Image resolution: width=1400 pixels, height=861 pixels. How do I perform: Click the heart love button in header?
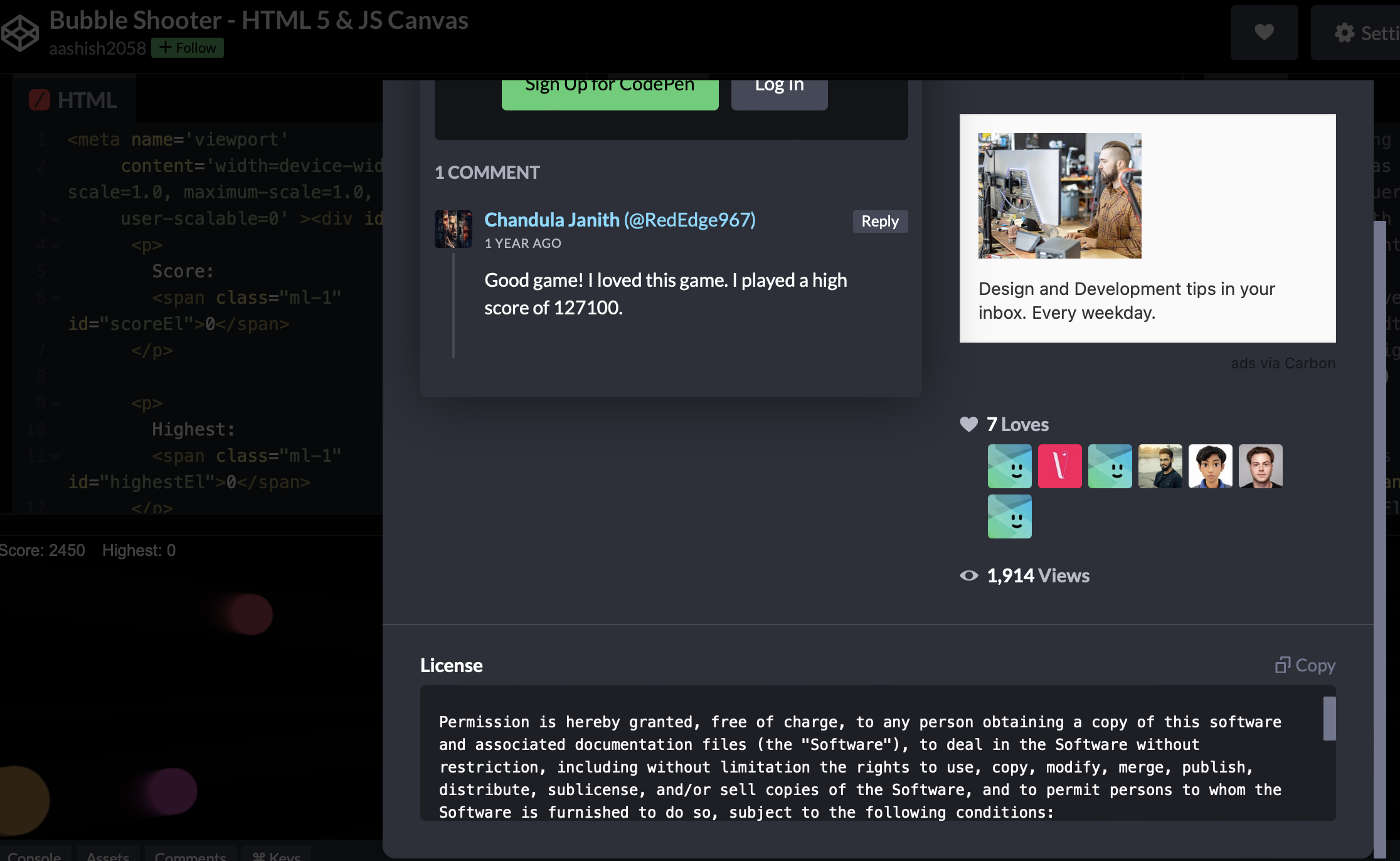[x=1264, y=33]
